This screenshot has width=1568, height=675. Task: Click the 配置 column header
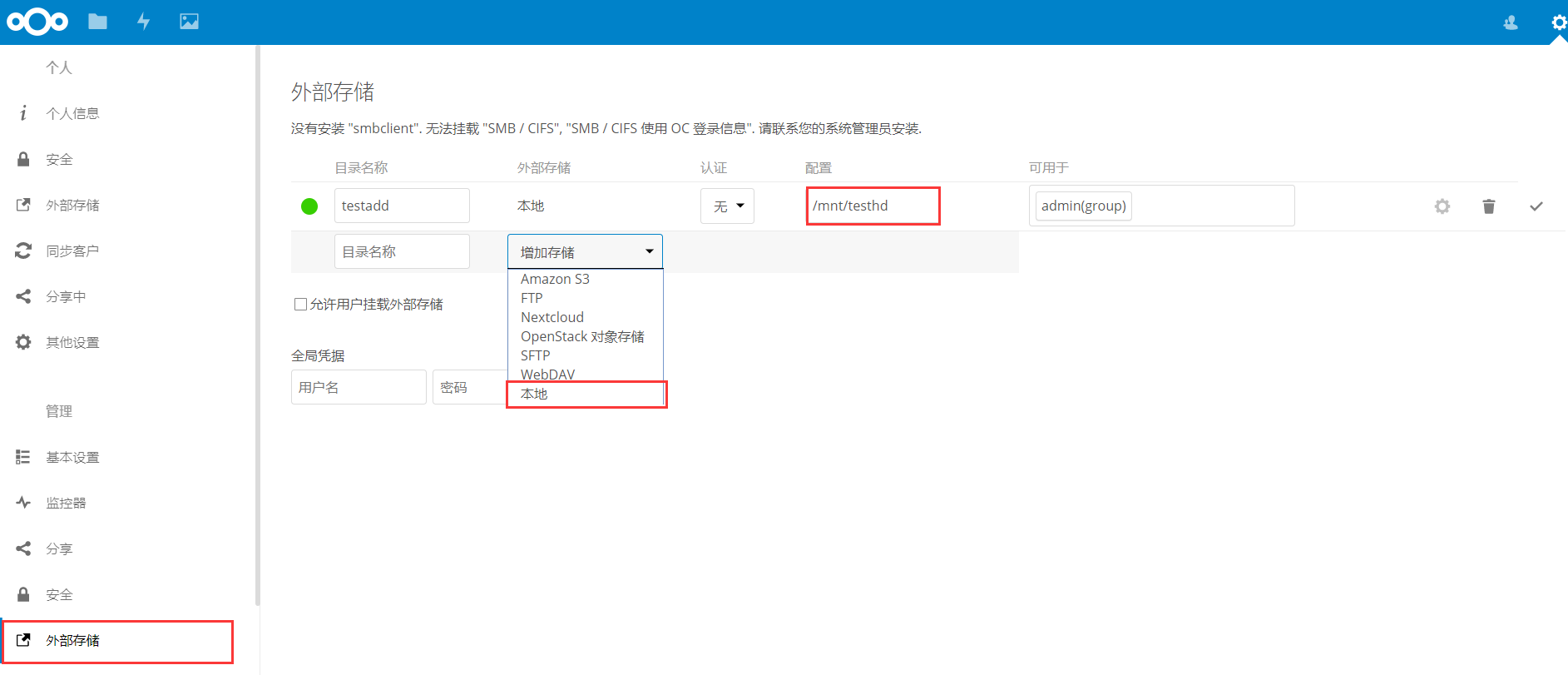click(x=819, y=167)
